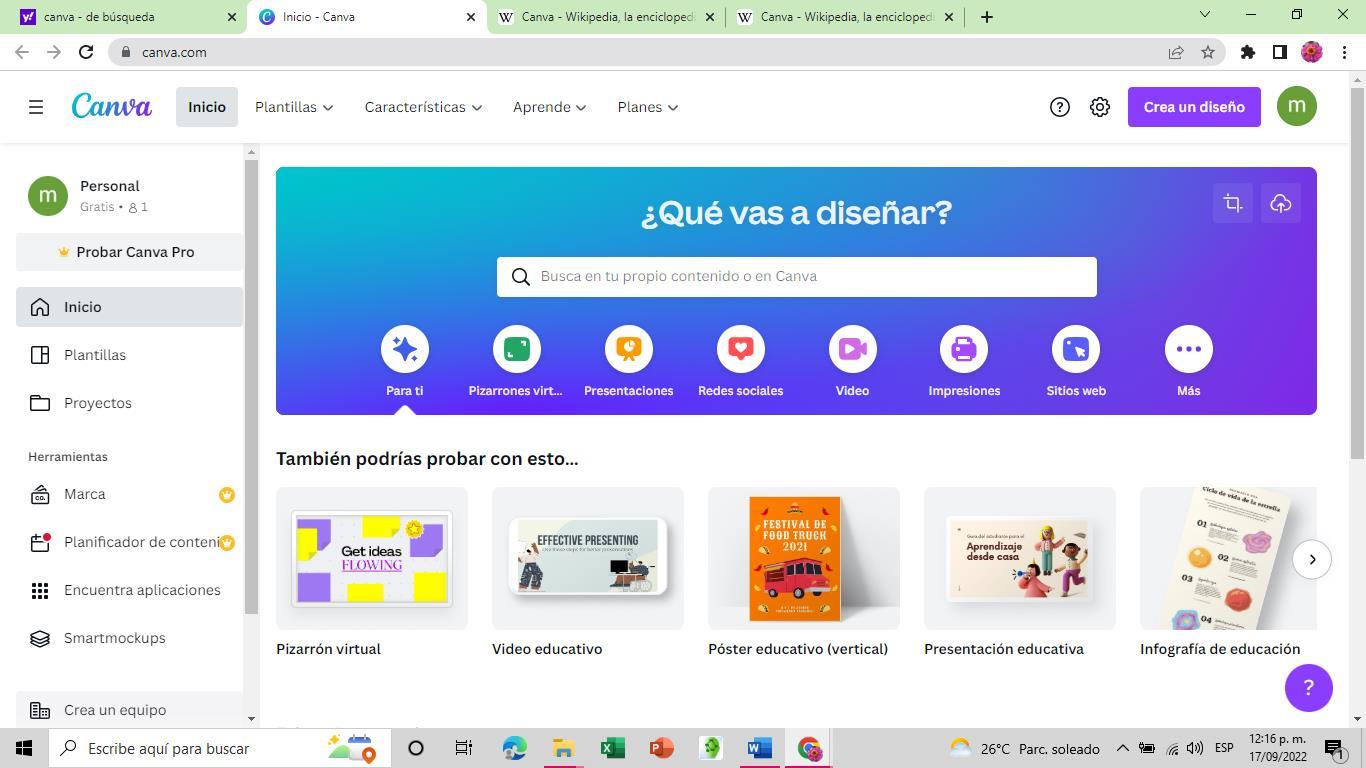Viewport: 1366px width, 768px height.
Task: Open Marca in the sidebar tools
Action: click(x=129, y=494)
